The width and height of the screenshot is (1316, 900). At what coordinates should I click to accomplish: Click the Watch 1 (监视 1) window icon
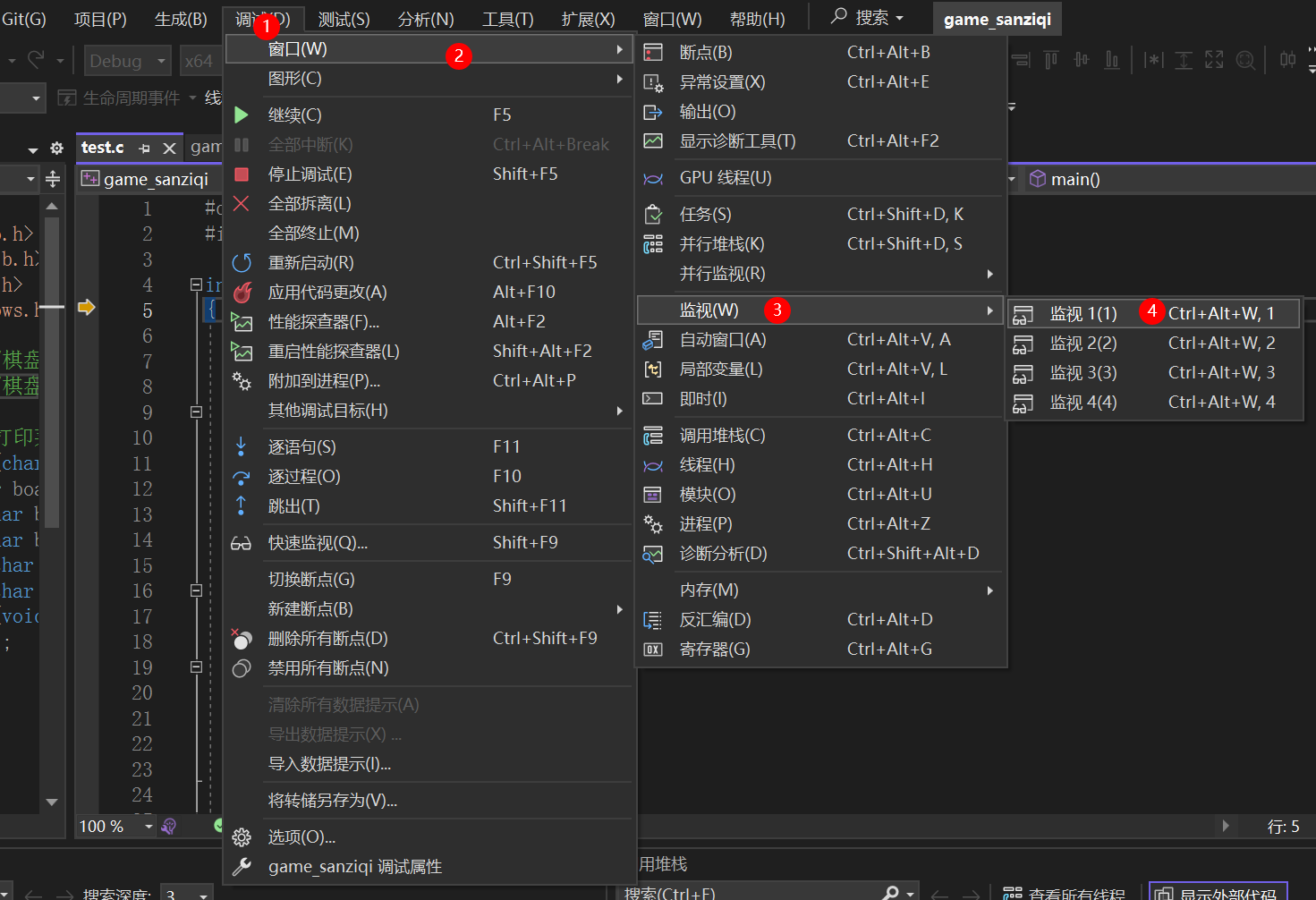click(1023, 314)
